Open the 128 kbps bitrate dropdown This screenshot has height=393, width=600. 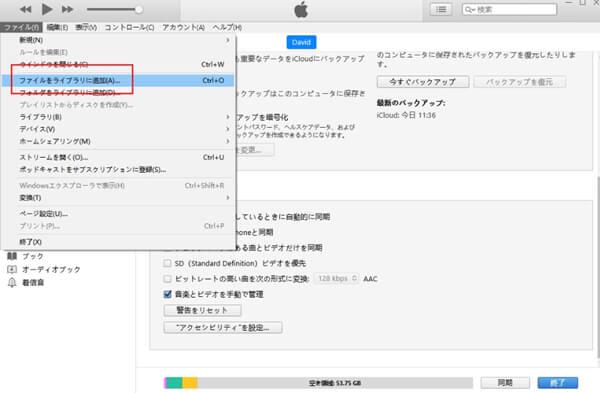pos(337,279)
